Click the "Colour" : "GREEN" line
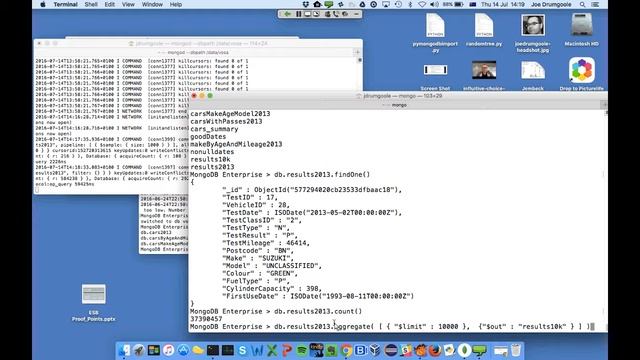Image resolution: width=640 pixels, height=360 pixels. (x=260, y=273)
